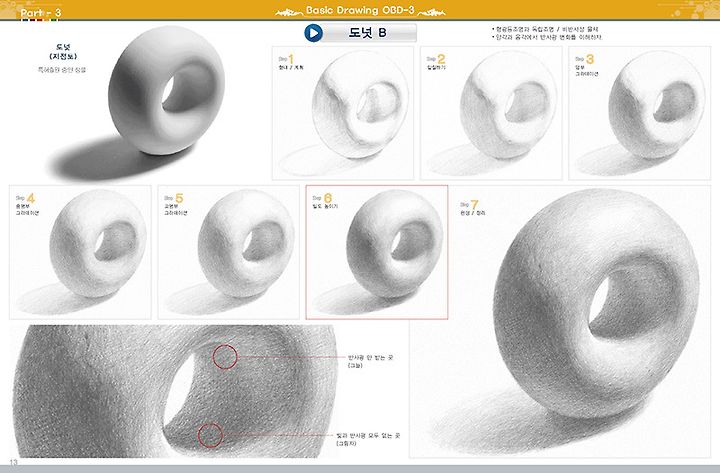Click the 도넛 B title bar

[x=367, y=33]
